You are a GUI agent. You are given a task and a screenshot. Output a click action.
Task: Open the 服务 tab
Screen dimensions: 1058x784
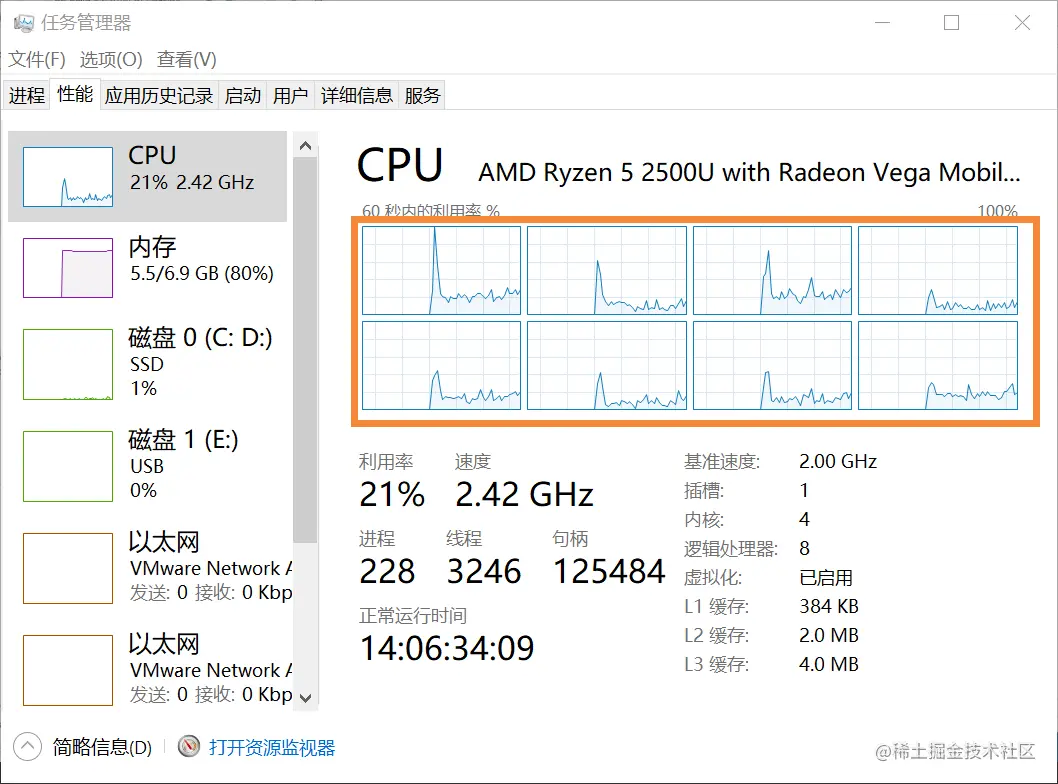[x=422, y=96]
